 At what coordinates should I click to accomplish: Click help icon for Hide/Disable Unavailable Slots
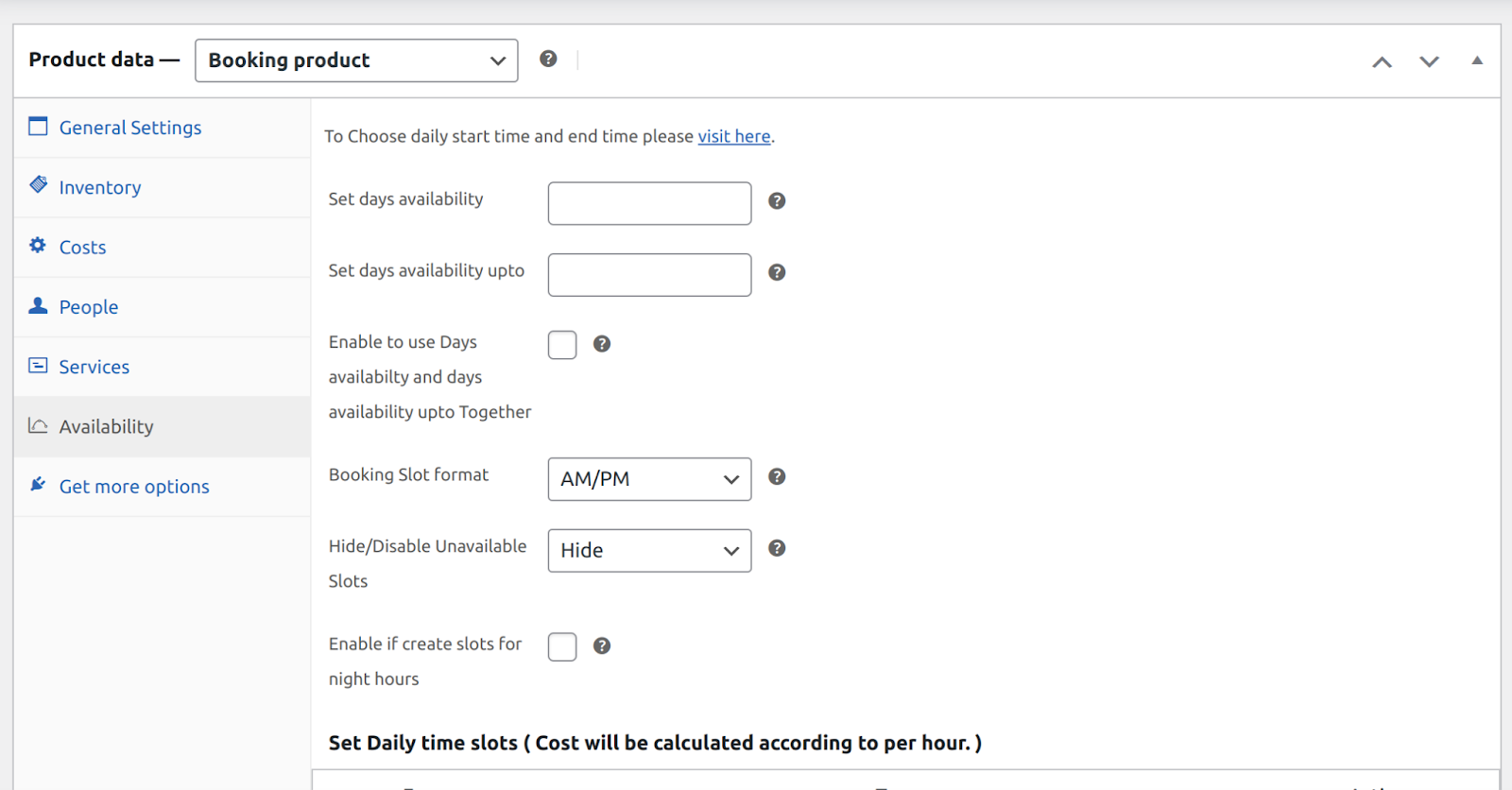(777, 549)
